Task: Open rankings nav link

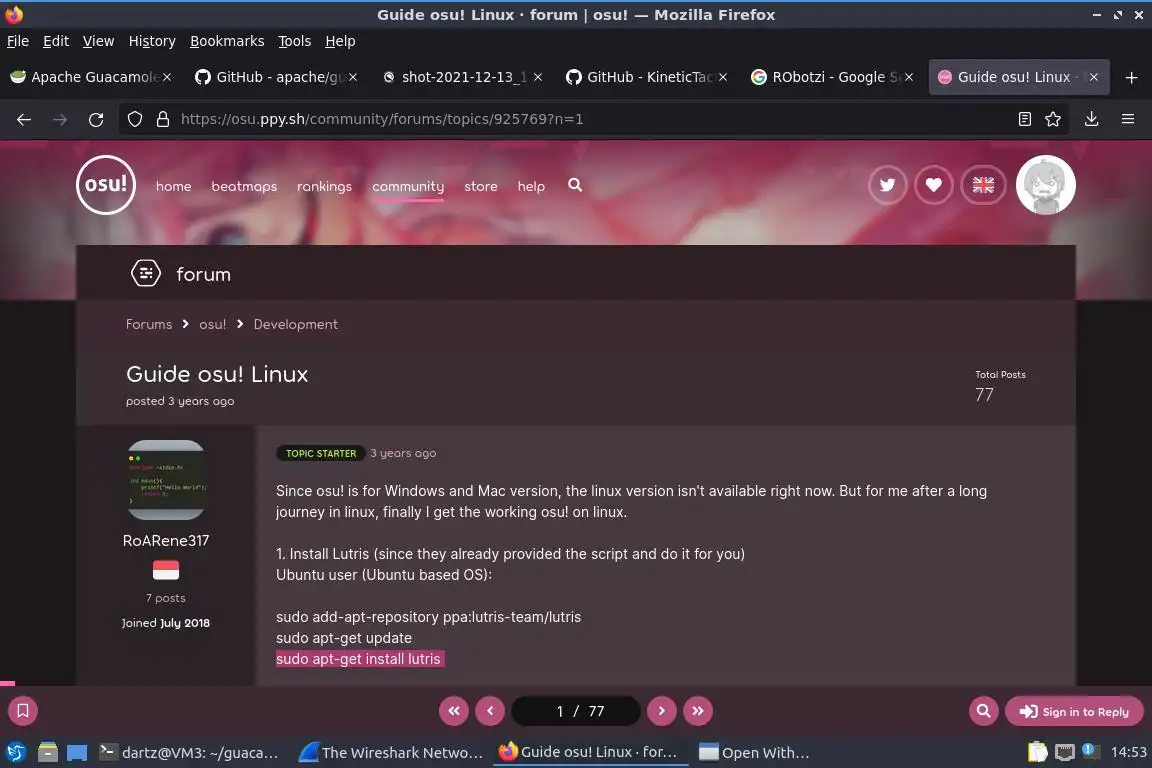Action: tap(324, 187)
